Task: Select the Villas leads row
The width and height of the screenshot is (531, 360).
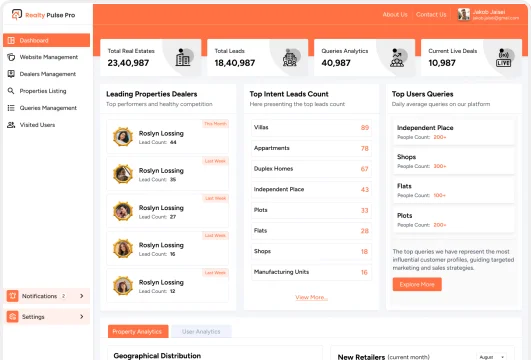Action: coord(311,128)
